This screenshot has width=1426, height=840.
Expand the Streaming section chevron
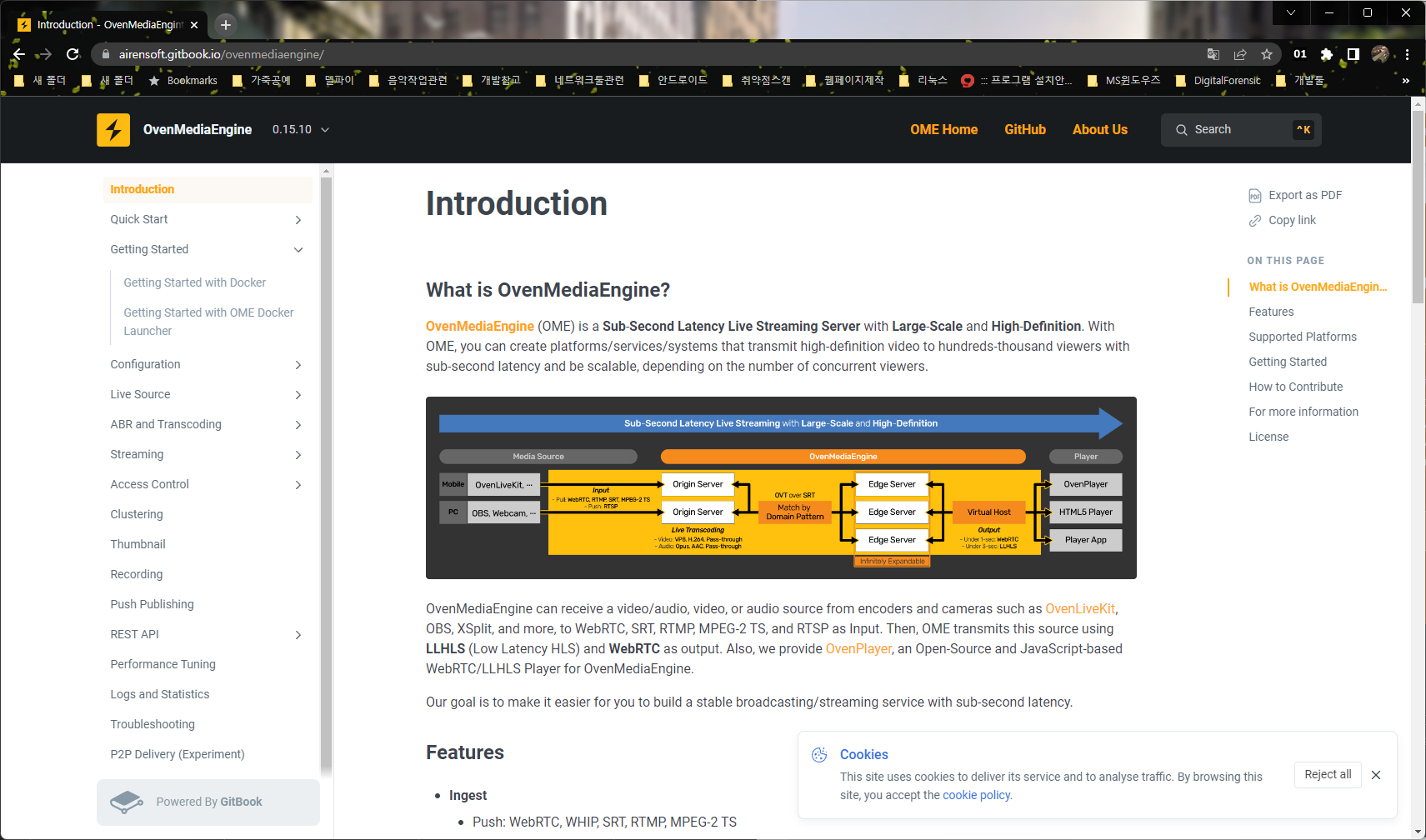pos(298,455)
